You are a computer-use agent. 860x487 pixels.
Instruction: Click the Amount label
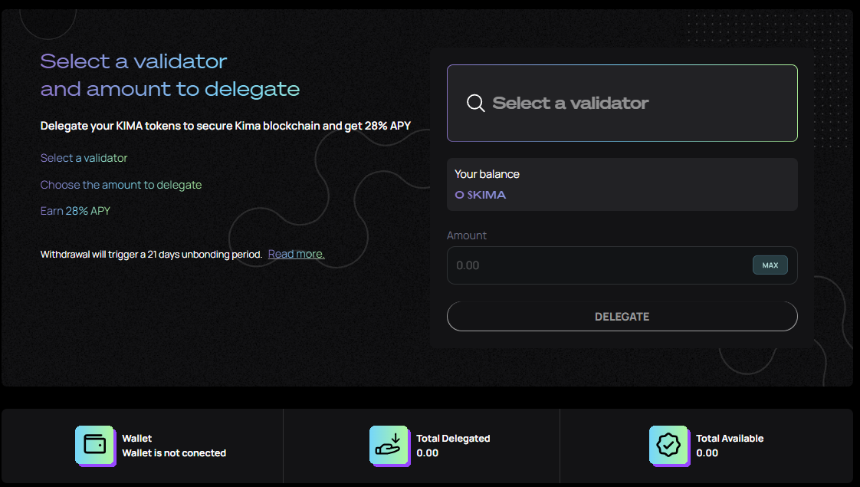[x=467, y=235]
